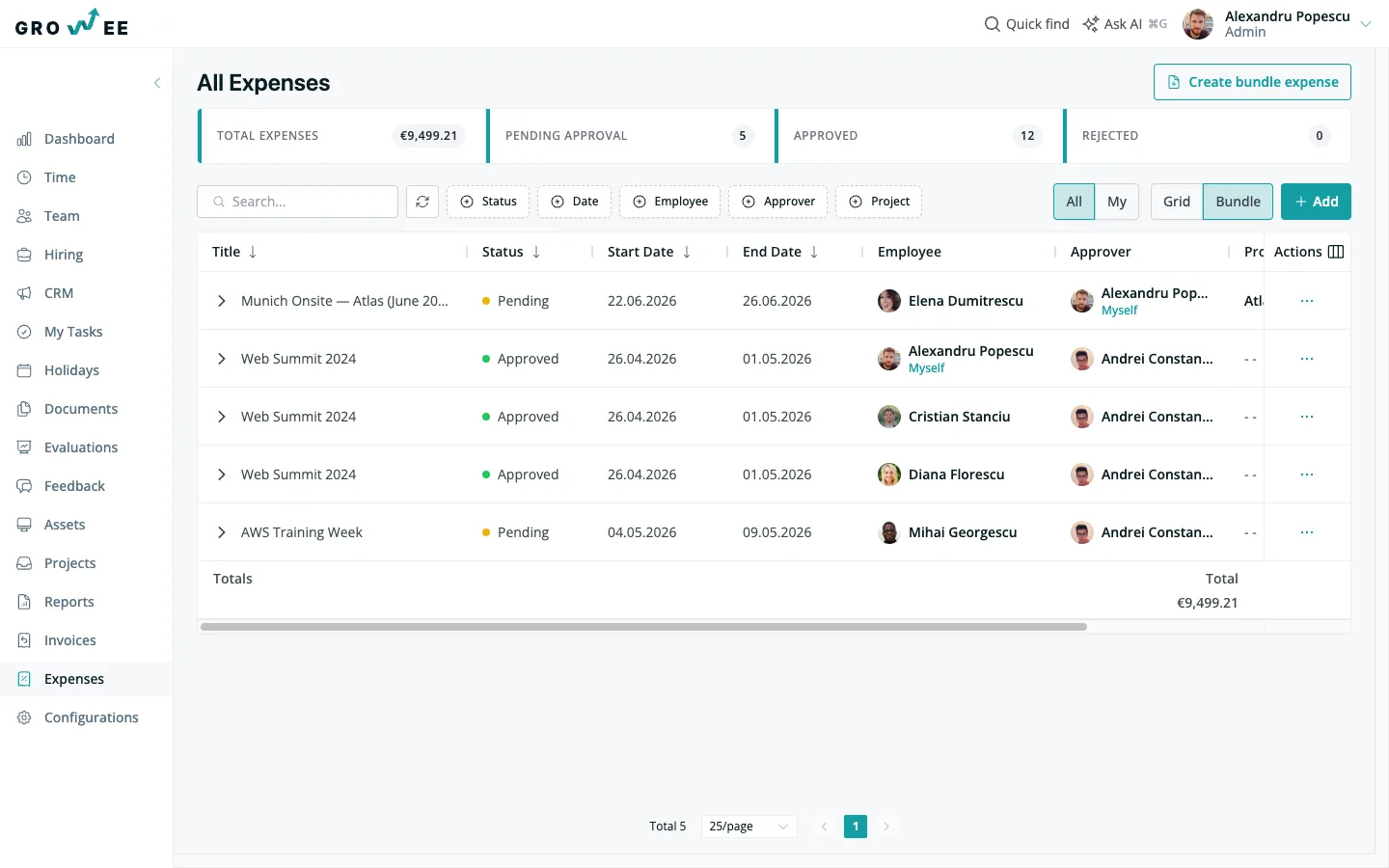Click in the Search expenses field
This screenshot has height=868, width=1389.
[x=297, y=202]
